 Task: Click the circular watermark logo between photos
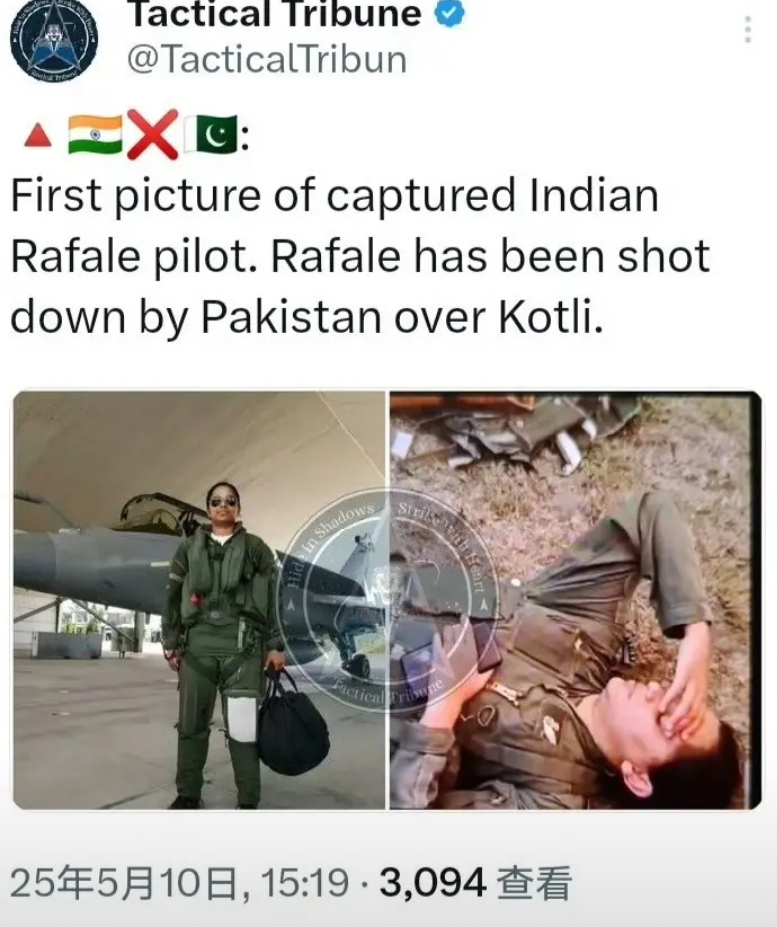point(387,600)
